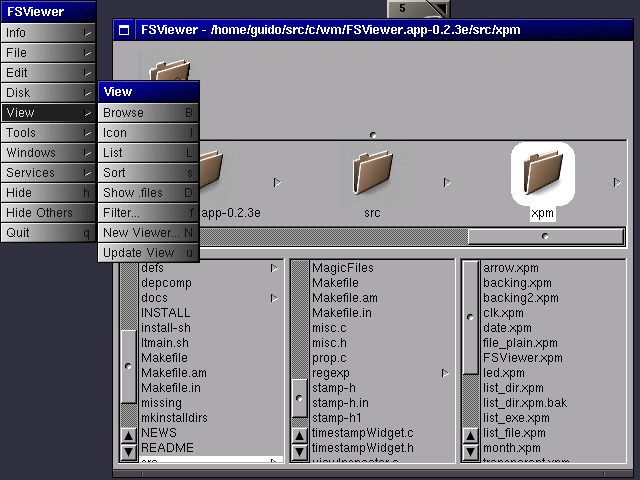Click the FSViewer window title bar miniaturize icon

click(124, 30)
